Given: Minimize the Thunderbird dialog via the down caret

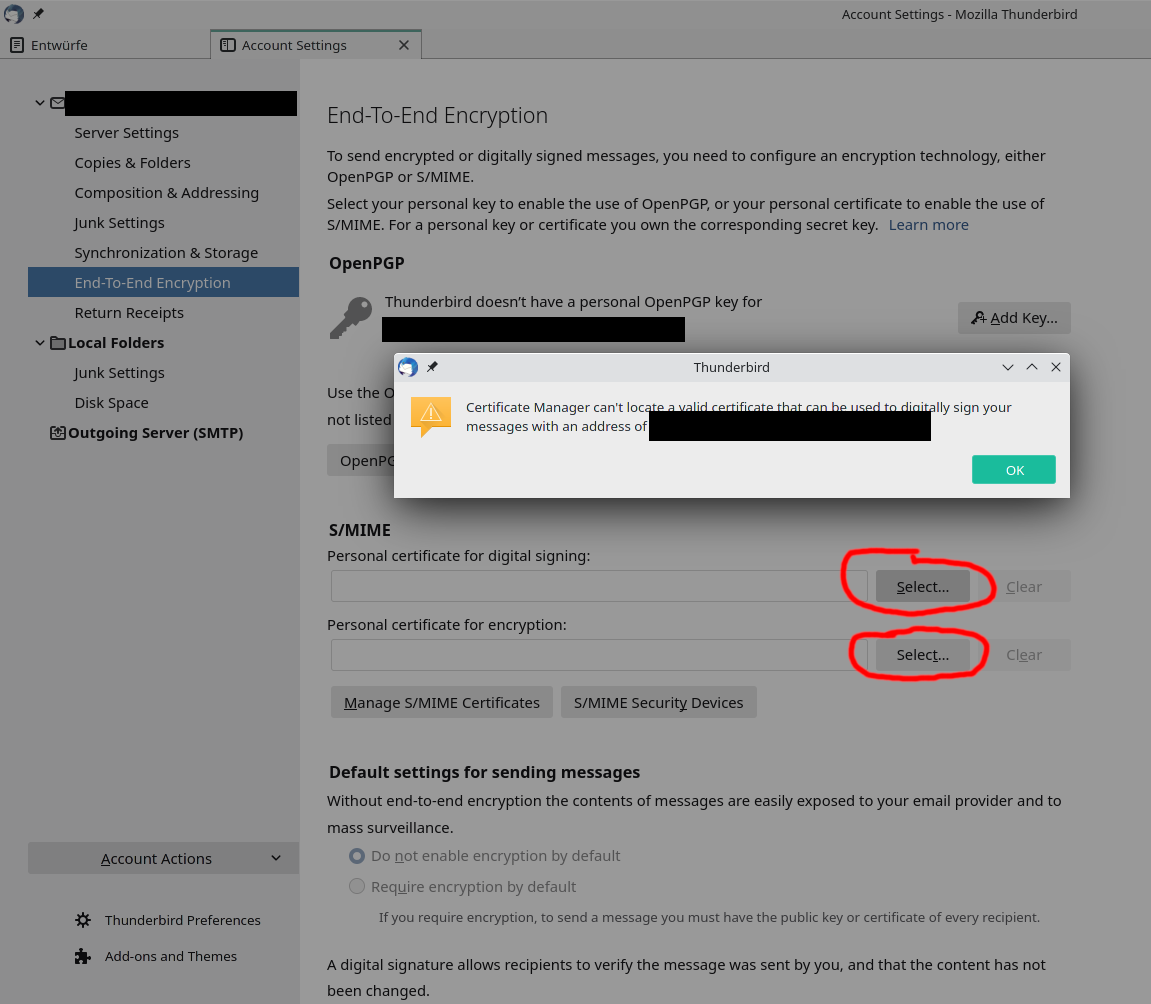Looking at the screenshot, I should tap(1007, 367).
